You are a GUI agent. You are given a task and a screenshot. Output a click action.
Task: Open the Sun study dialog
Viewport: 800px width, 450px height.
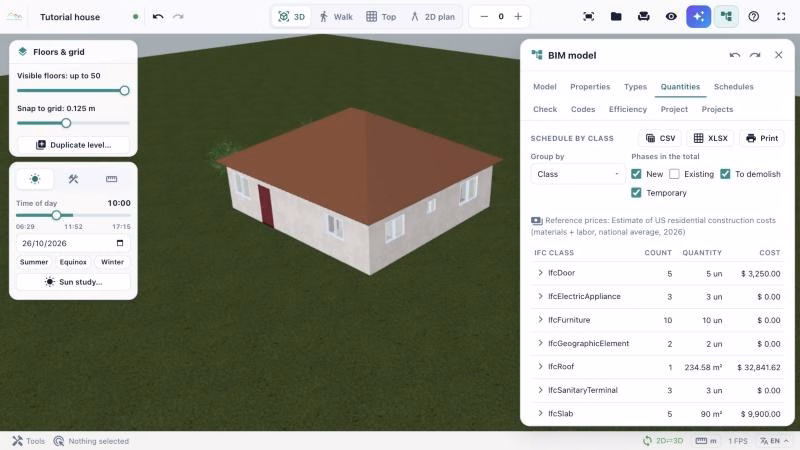(73, 282)
